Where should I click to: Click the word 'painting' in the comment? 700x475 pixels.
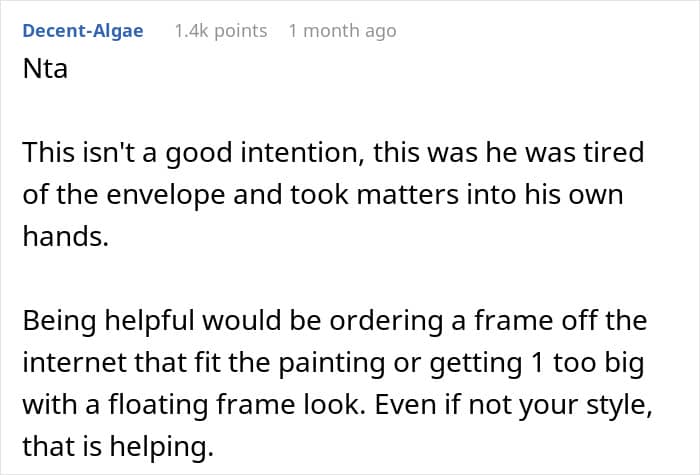[332, 362]
